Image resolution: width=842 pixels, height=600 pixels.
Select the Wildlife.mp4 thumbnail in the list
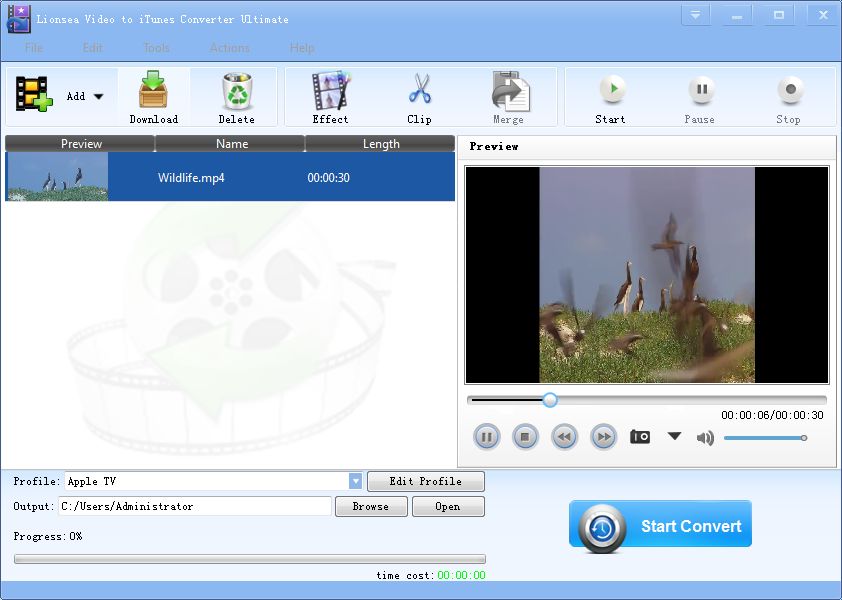pos(57,177)
